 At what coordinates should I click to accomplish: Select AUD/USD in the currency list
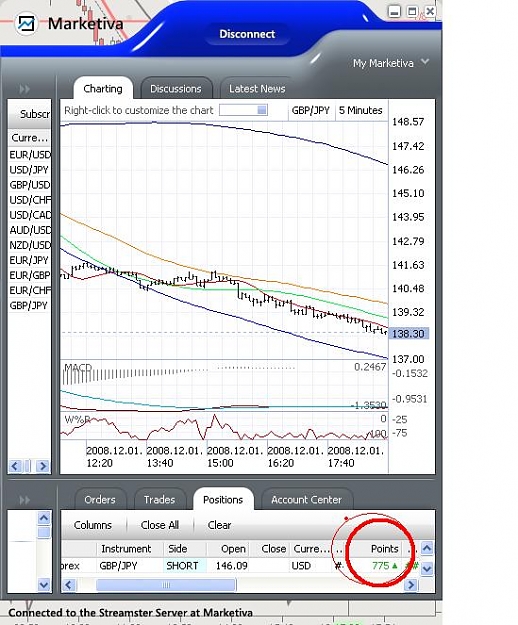(30, 230)
